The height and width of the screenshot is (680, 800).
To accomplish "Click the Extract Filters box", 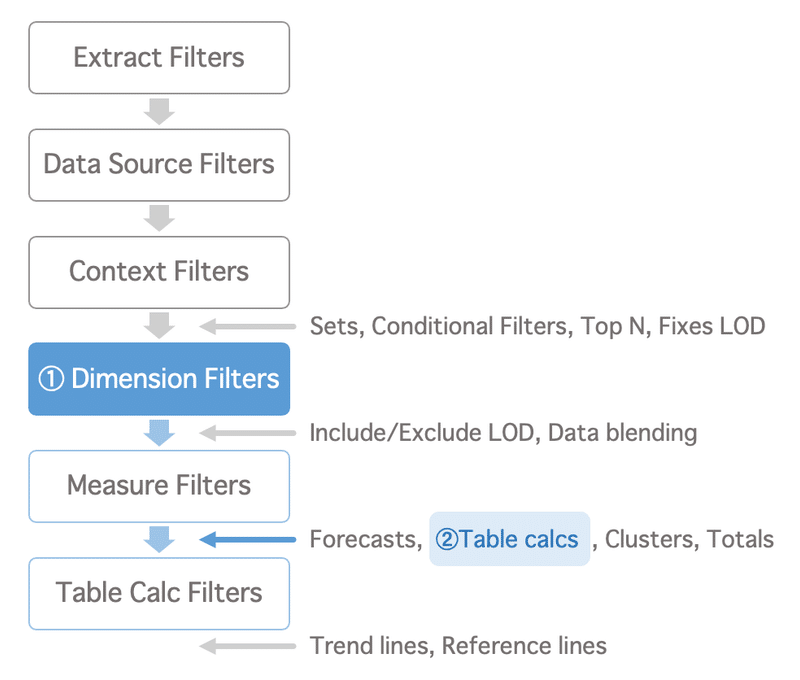I will click(x=159, y=58).
